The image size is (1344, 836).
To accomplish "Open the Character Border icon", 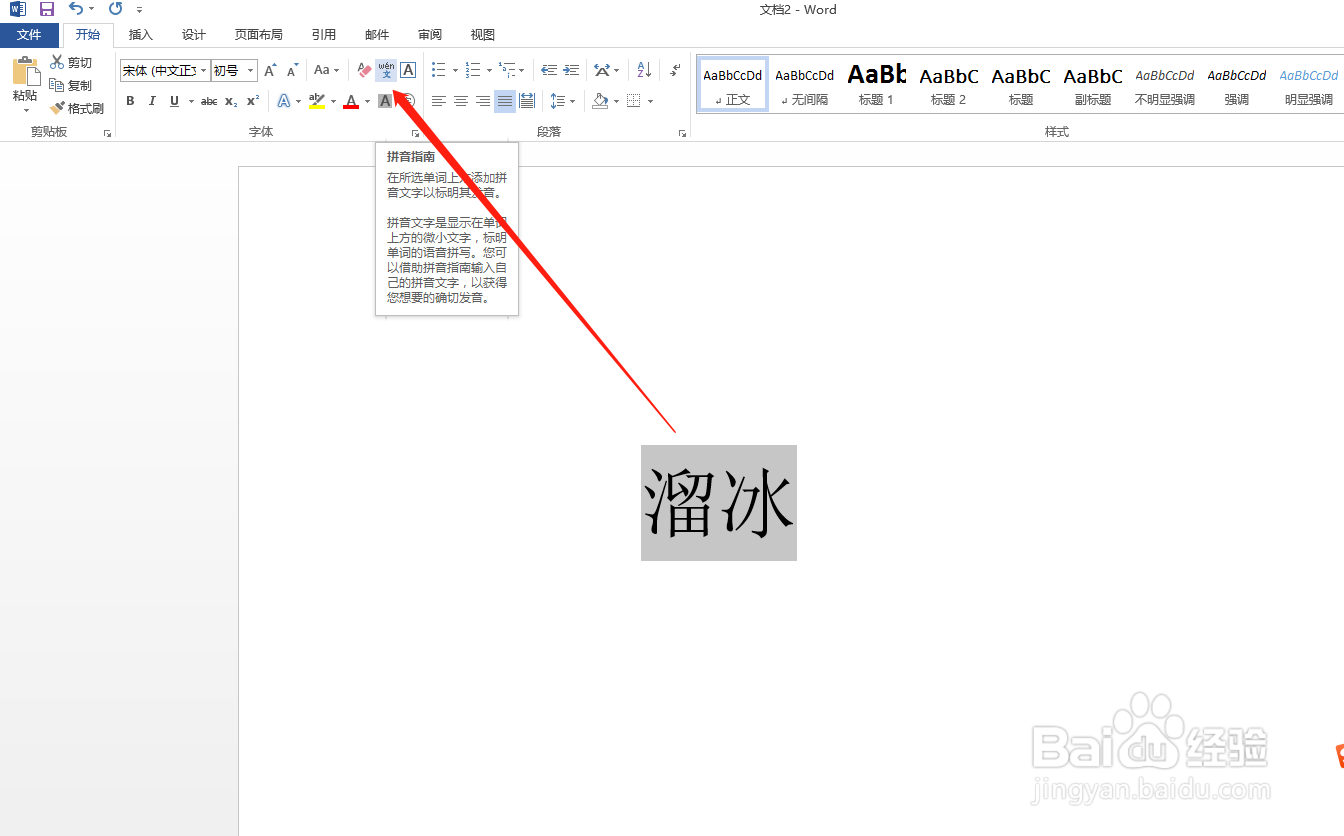I will click(x=407, y=70).
